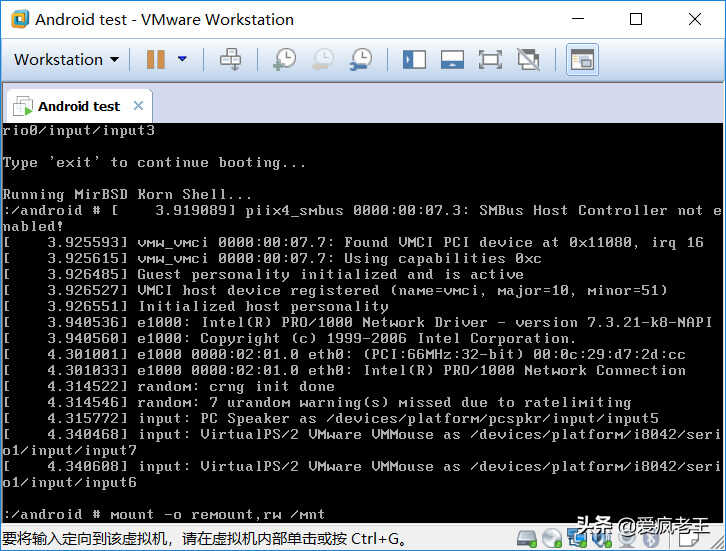Enter full screen mode
The width and height of the screenshot is (726, 551).
click(x=490, y=60)
